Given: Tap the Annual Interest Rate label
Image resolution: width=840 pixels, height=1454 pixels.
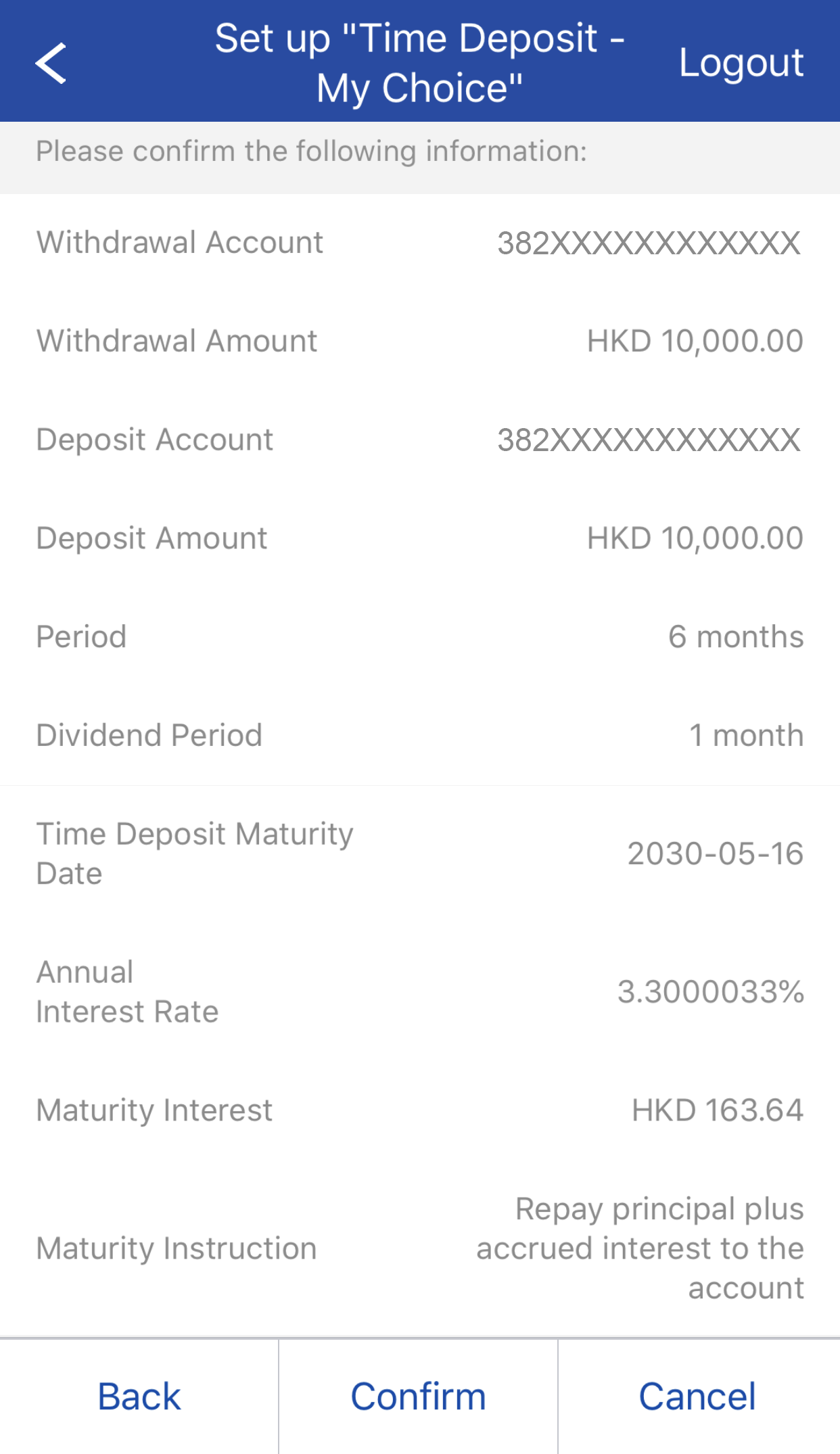Looking at the screenshot, I should 127,992.
